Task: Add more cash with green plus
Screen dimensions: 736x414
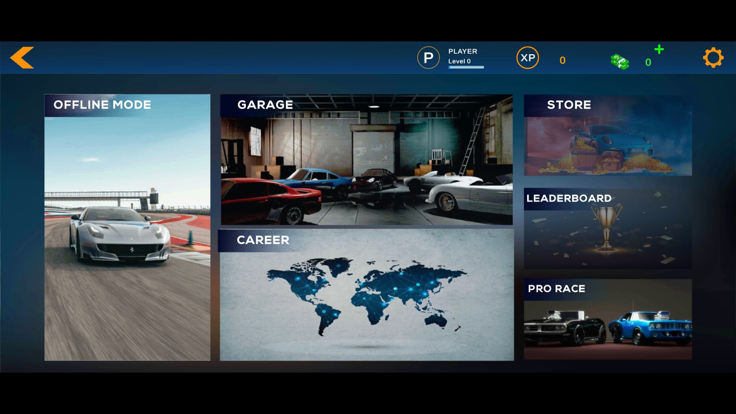Action: coord(659,49)
